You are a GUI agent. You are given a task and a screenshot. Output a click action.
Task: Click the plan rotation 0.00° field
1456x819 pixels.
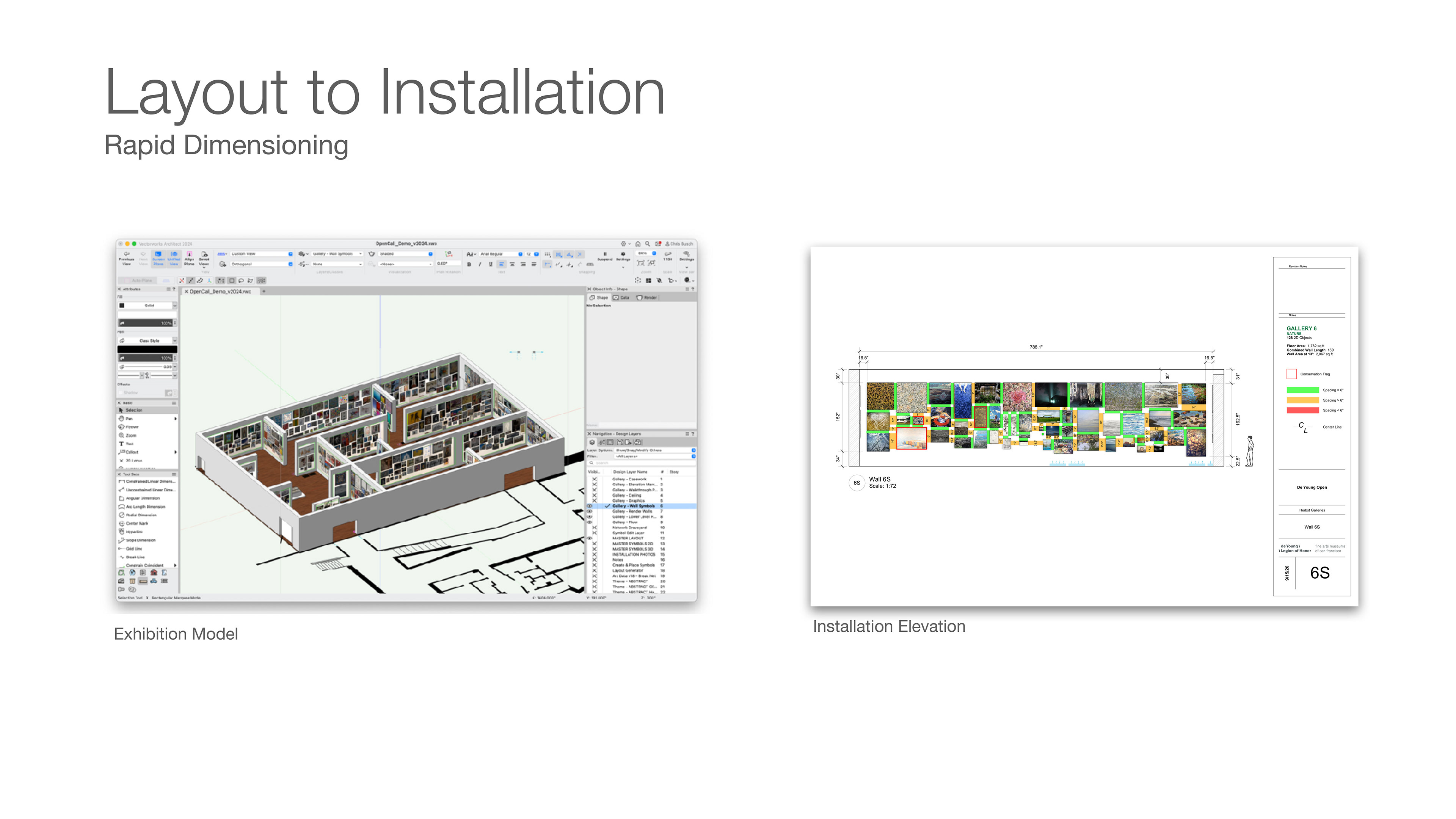448,264
